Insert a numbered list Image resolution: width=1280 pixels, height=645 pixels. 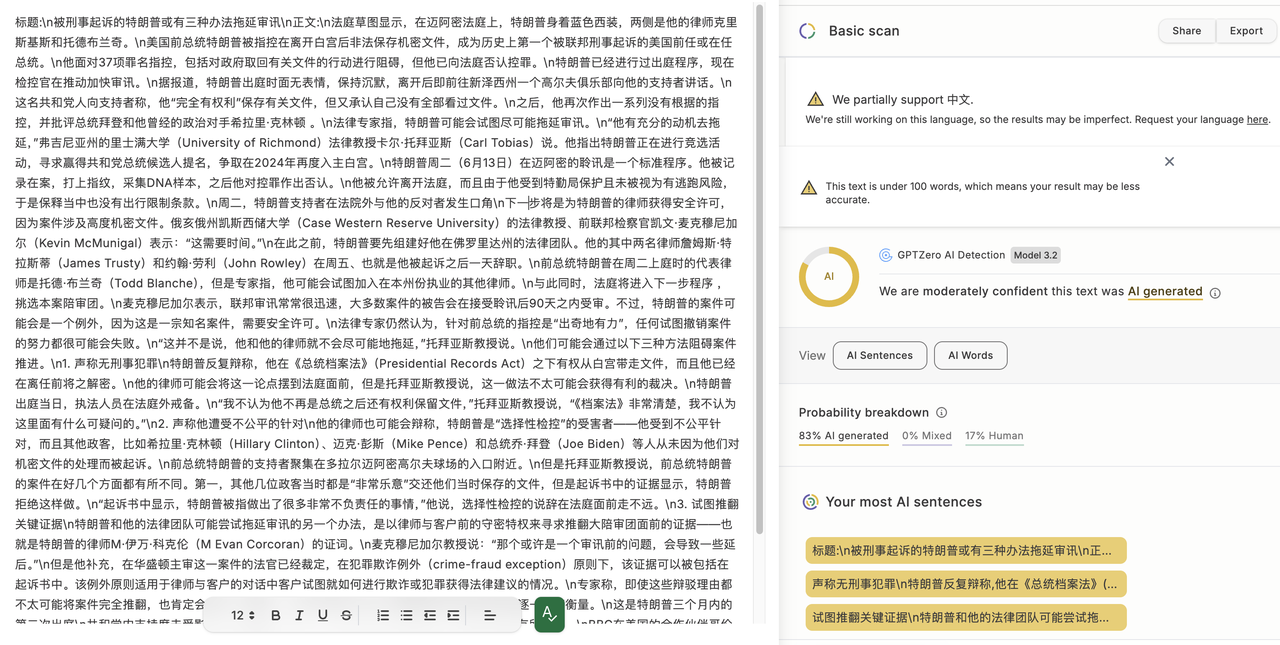coord(383,615)
